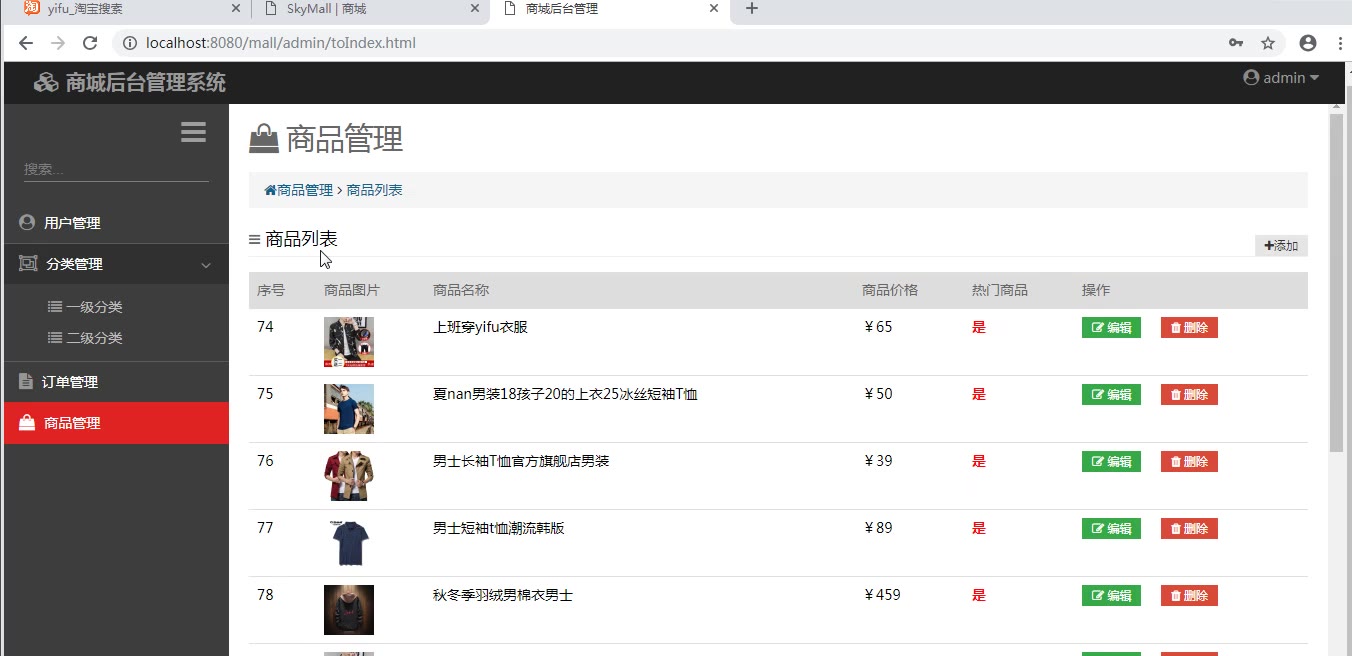Click thumbnail image of product 78
Image resolution: width=1352 pixels, height=656 pixels.
[349, 610]
